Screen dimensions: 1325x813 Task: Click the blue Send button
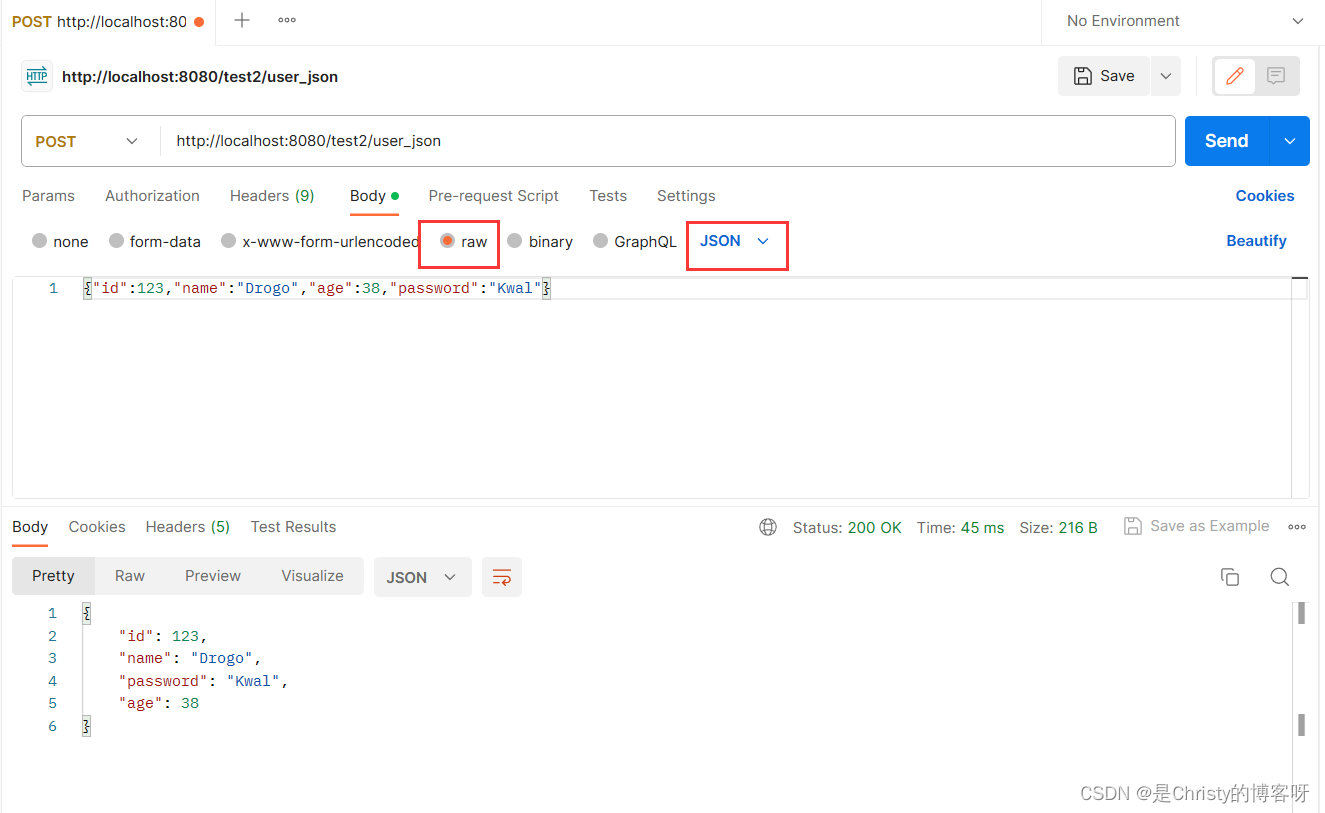click(1227, 141)
